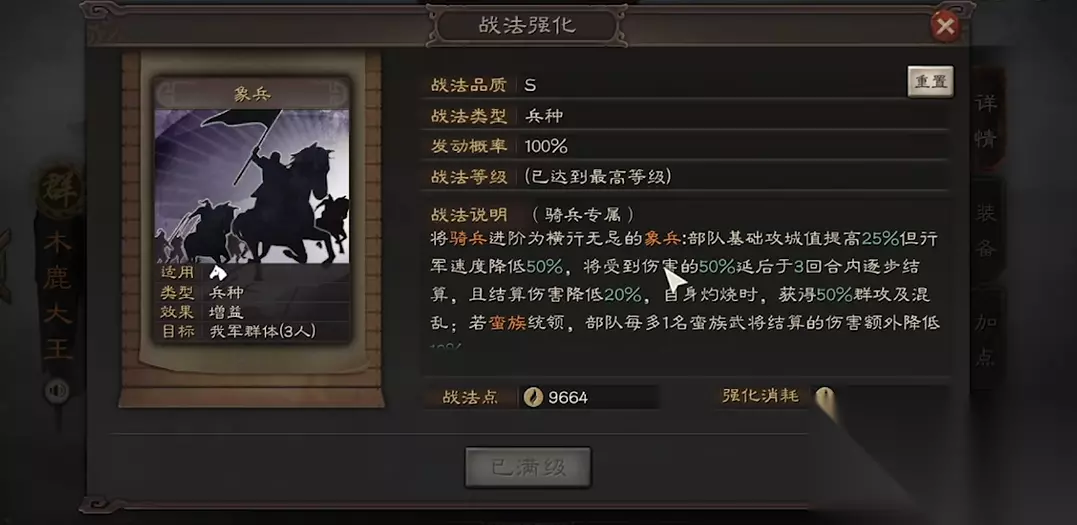Screen dimensions: 1077x525
Task: Click the 发动概率 100% row
Action: [x=687, y=146]
